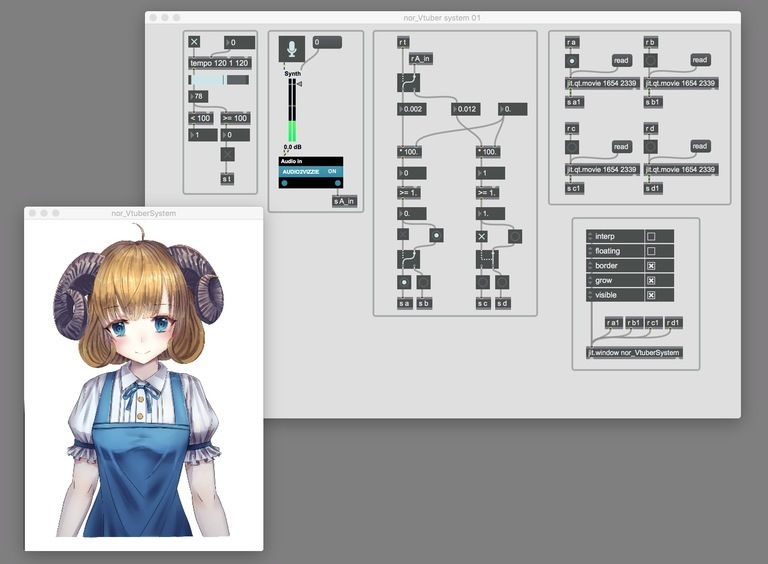Click the gate switch icon below 'r A_in'

tap(408, 83)
